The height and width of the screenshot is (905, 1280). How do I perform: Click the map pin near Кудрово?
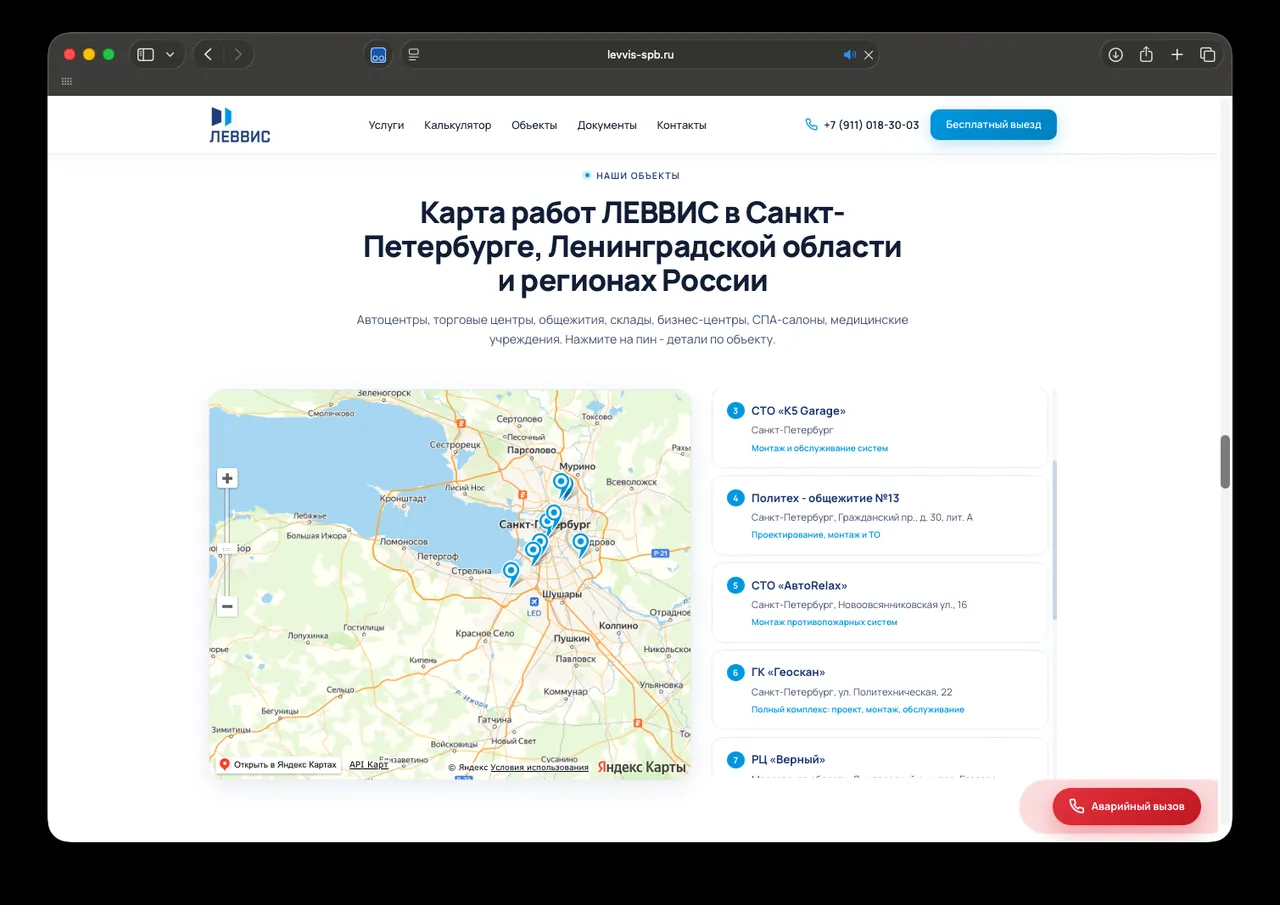(x=580, y=544)
